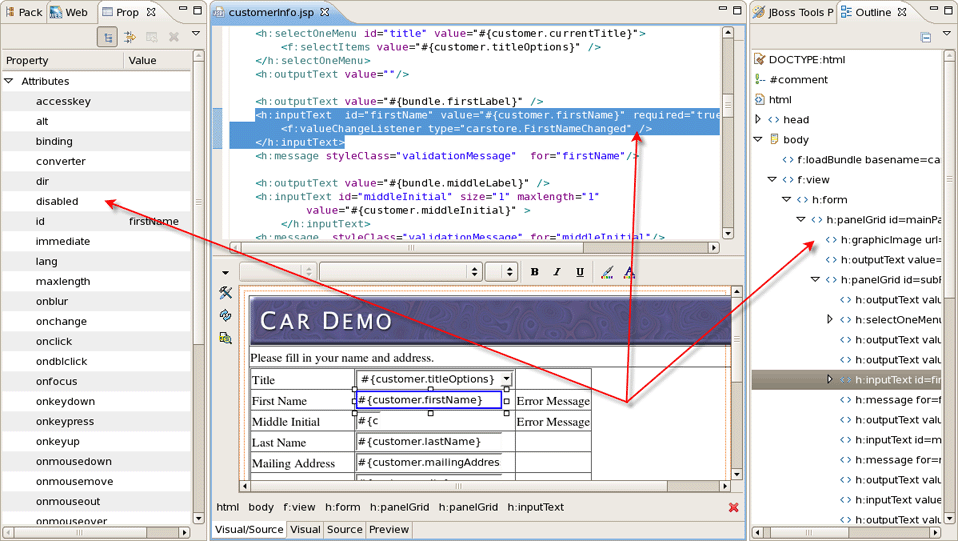
Task: Open the foreground text color icon
Action: tap(629, 272)
